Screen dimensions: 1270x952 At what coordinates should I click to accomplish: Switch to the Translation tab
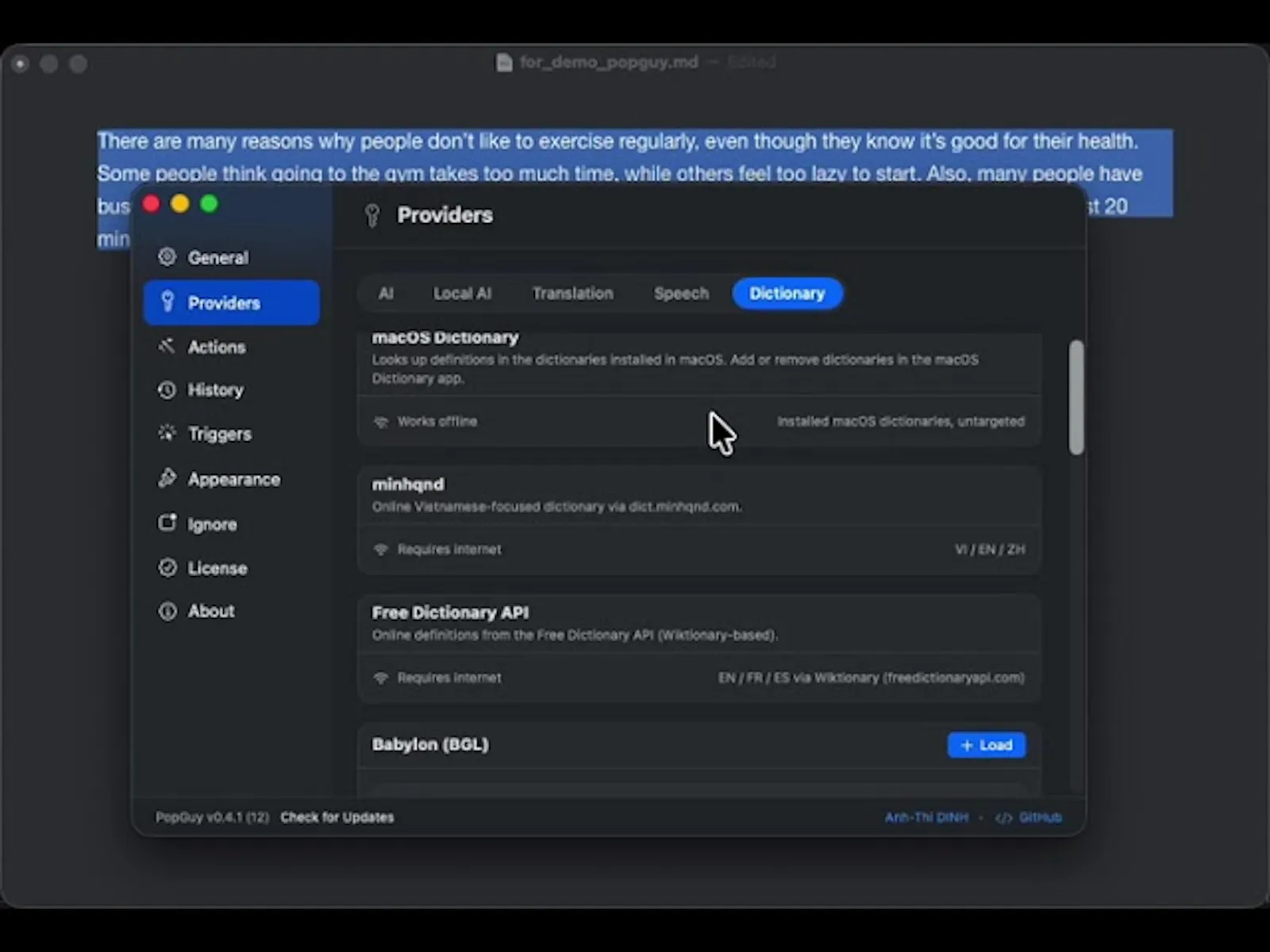pos(572,294)
